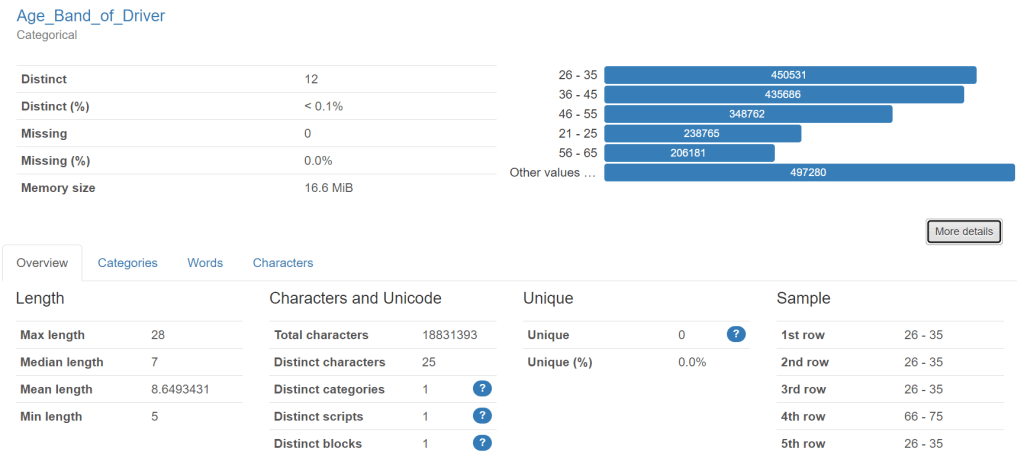Click the Other values bar showing 497280
This screenshot has width=1024, height=462.
(x=808, y=172)
